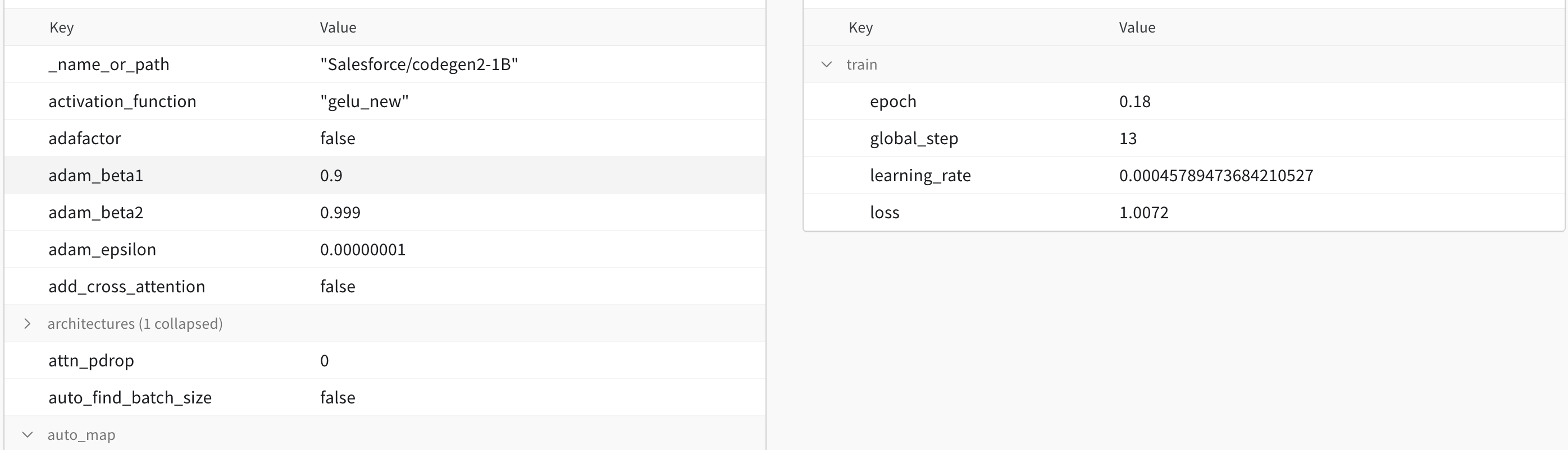Click the Key column header in config table
The height and width of the screenshot is (450, 1568).
tap(61, 27)
